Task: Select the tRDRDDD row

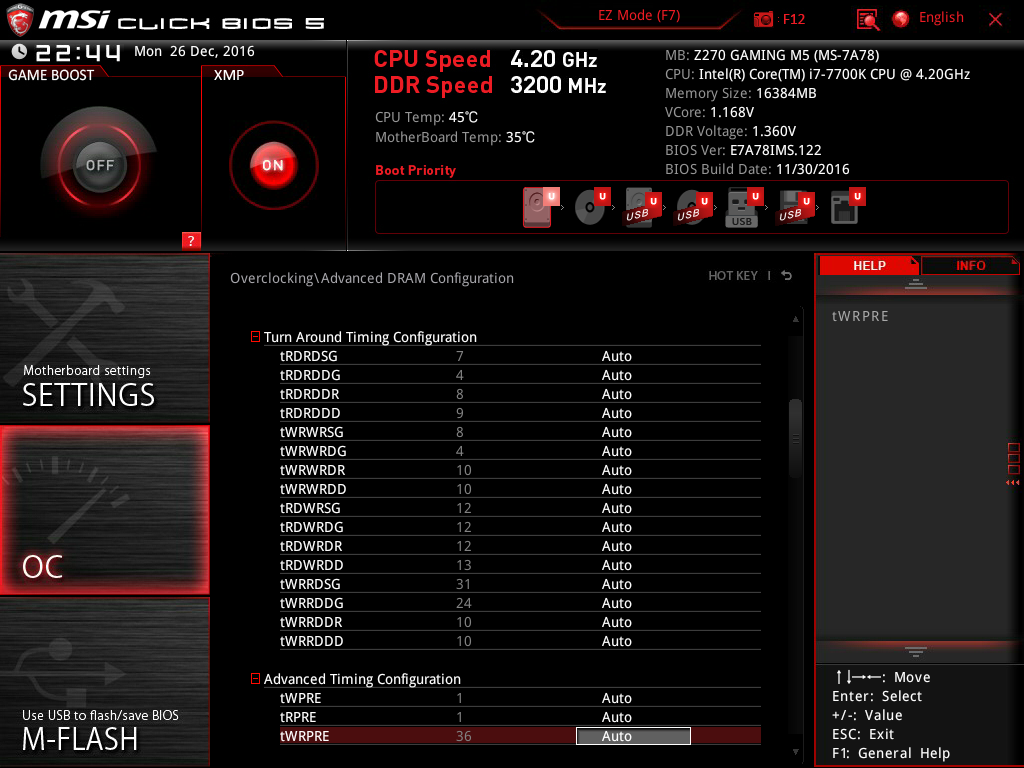Action: pos(520,413)
